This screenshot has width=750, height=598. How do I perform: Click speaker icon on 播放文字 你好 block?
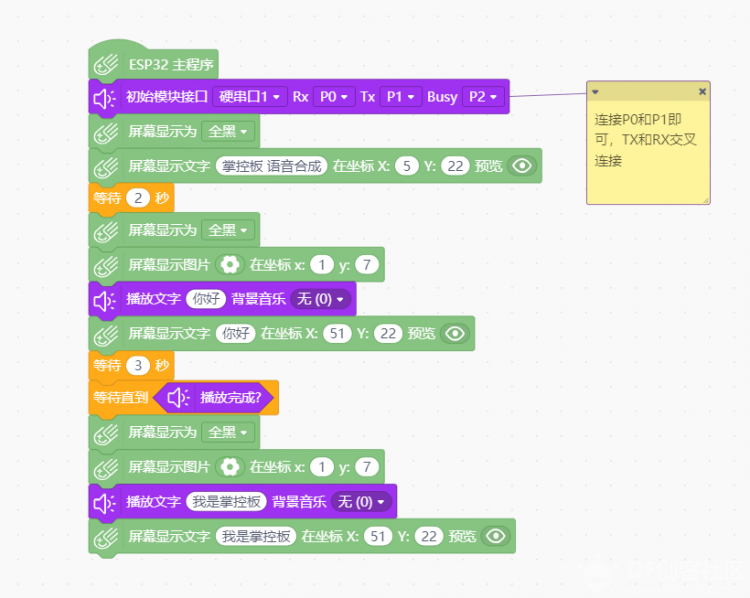pos(104,301)
